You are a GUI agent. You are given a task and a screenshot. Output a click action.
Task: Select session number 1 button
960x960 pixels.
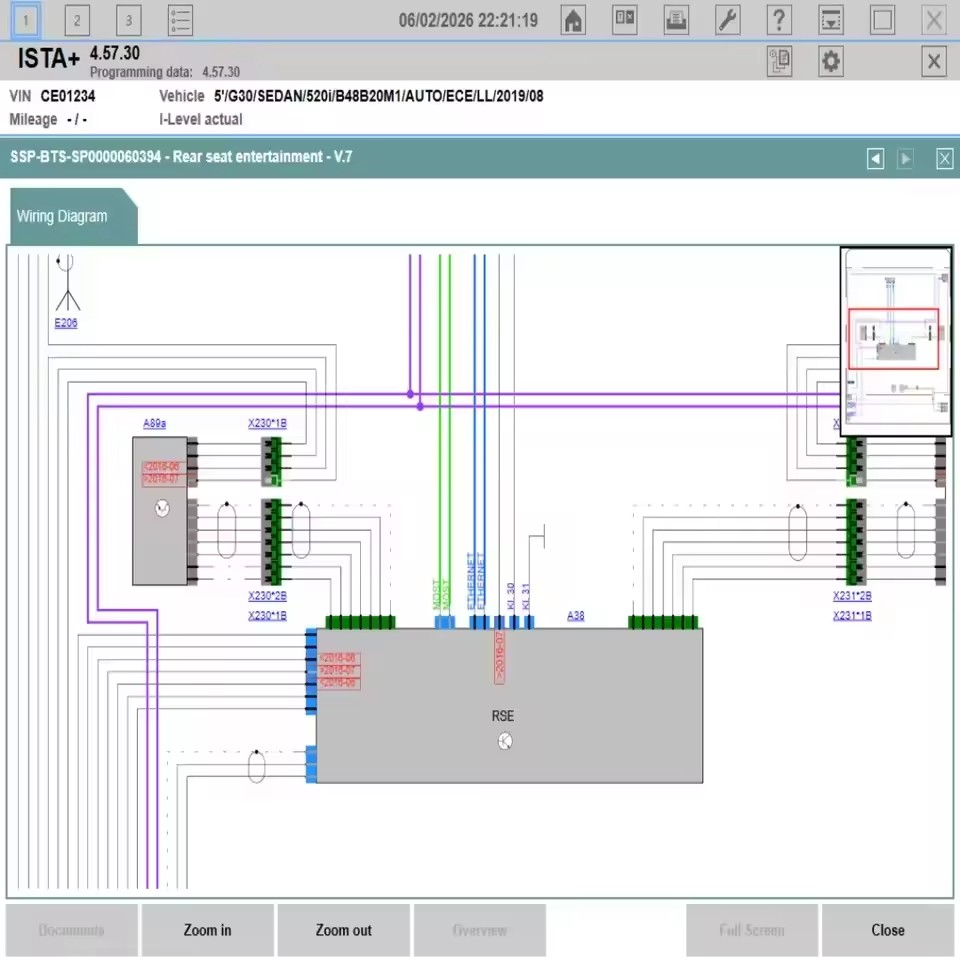(x=26, y=21)
